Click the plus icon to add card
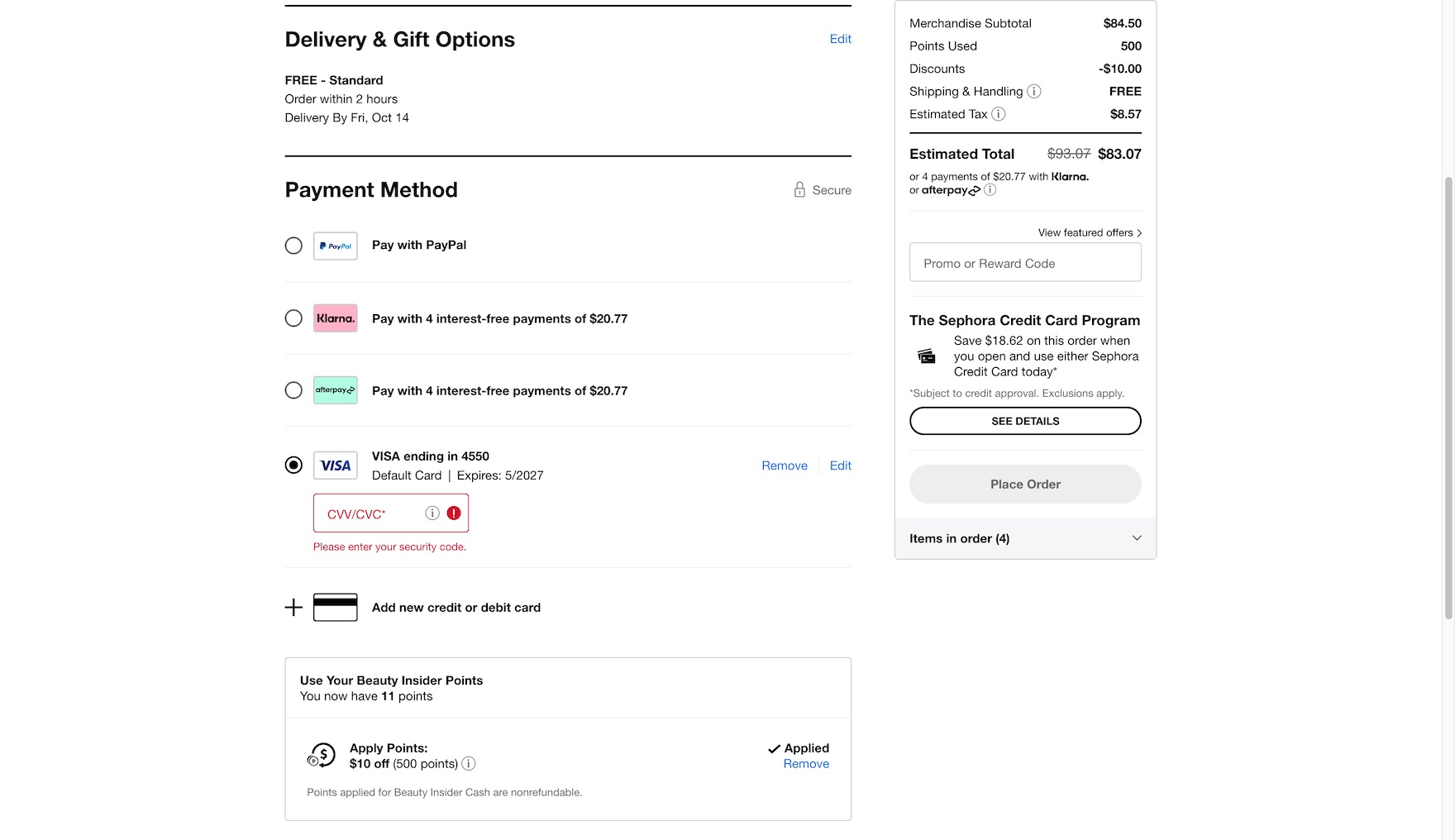 (x=293, y=608)
